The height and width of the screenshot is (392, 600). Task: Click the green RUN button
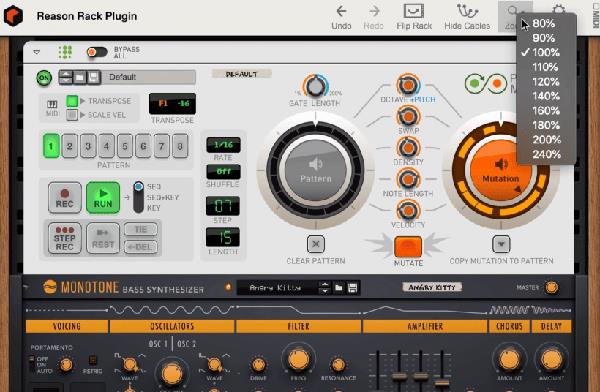(x=103, y=198)
